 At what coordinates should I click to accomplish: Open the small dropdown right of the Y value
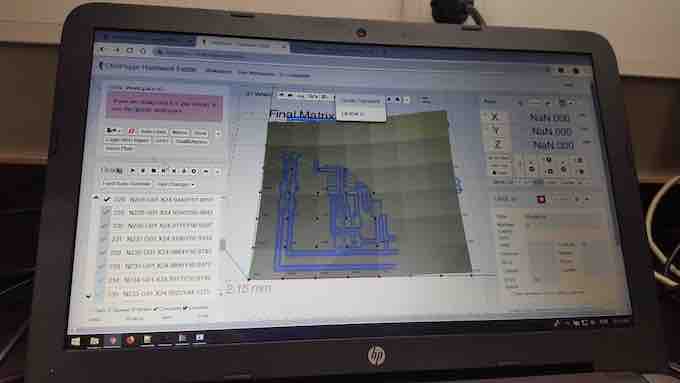point(585,129)
